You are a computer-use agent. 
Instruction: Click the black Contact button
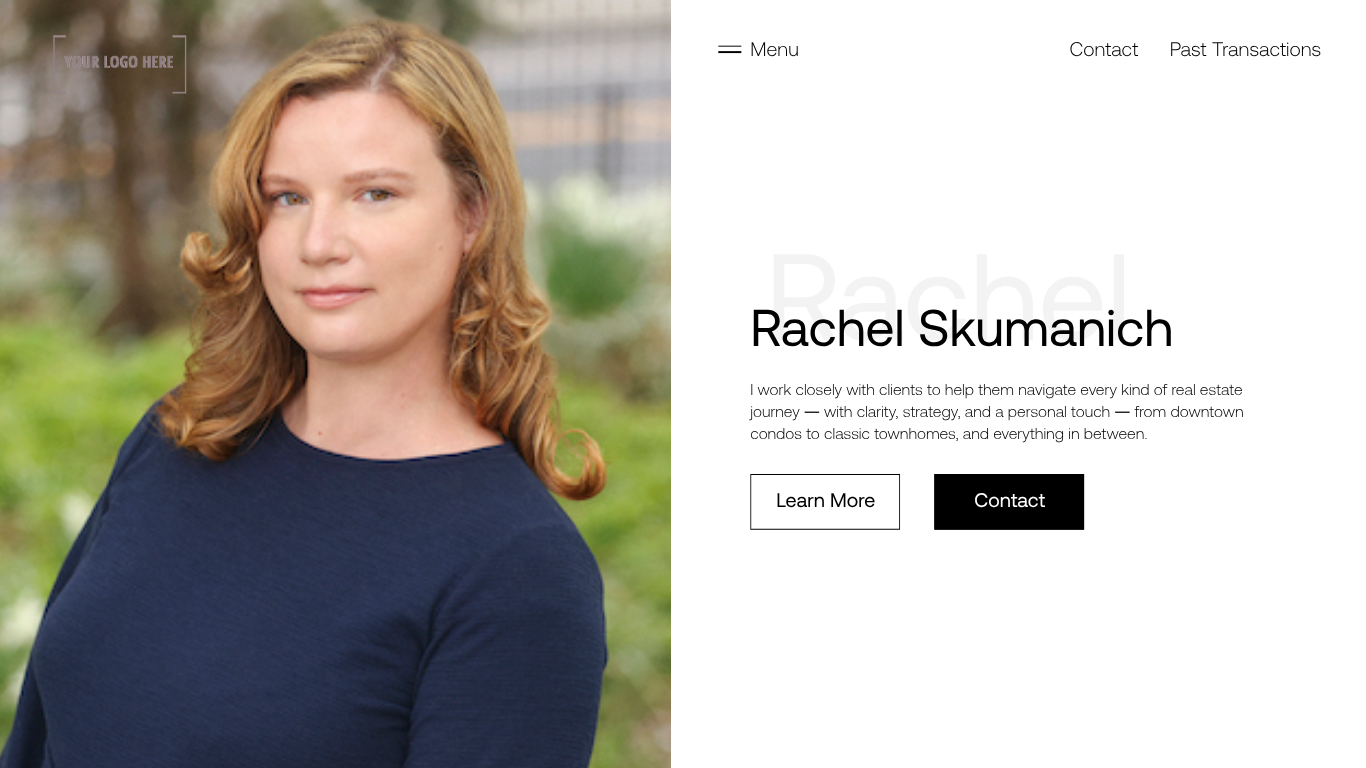(x=1009, y=501)
